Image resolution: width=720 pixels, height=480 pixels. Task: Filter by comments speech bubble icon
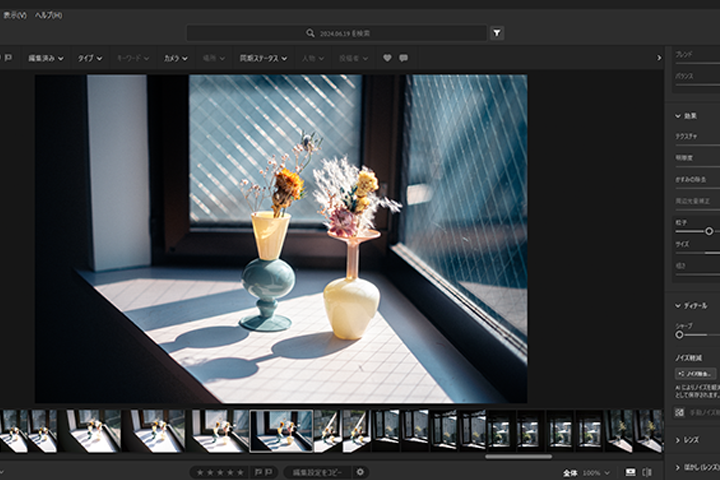point(403,58)
